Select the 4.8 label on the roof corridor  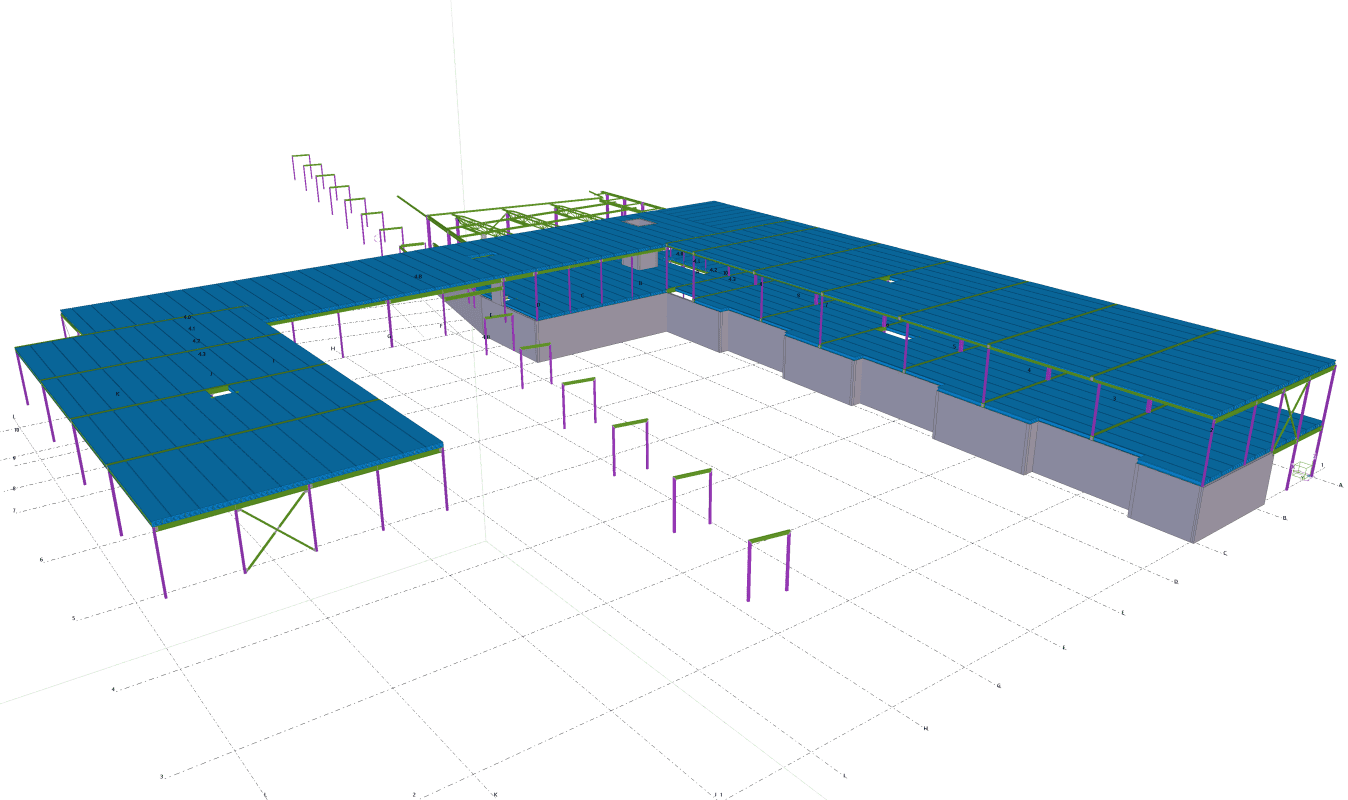click(x=418, y=275)
